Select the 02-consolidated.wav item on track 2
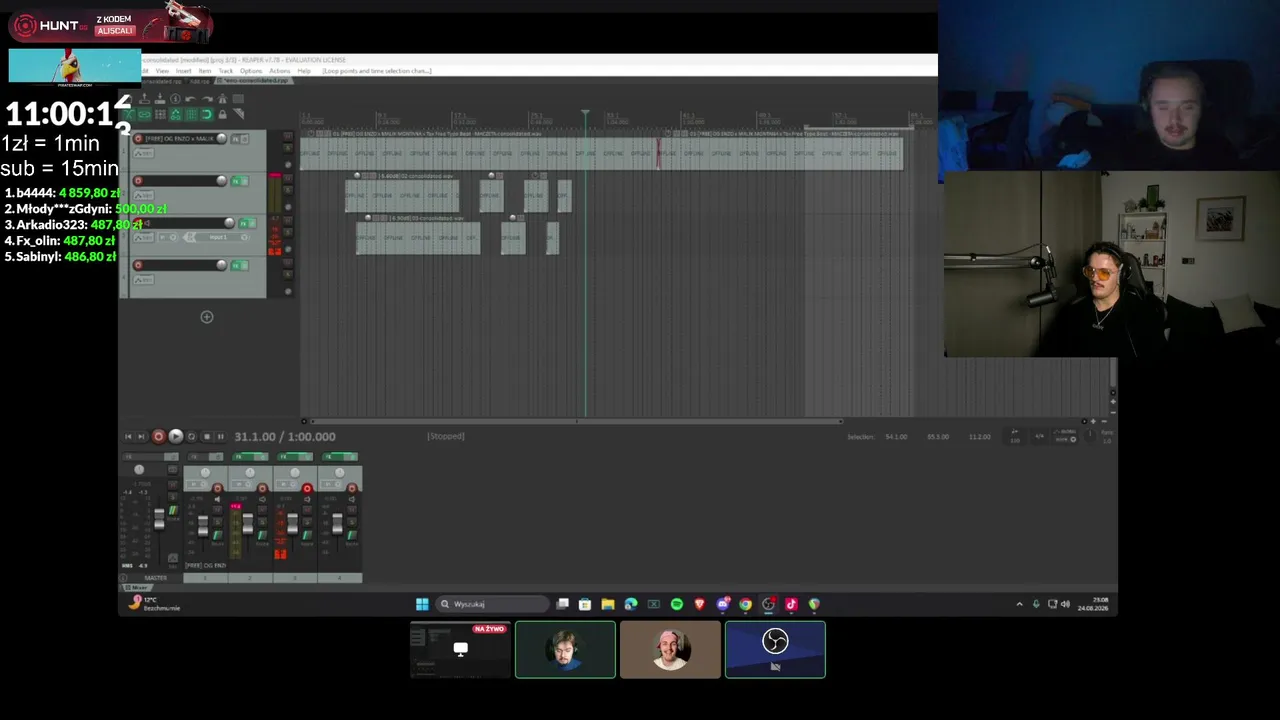1280x720 pixels. pyautogui.click(x=402, y=194)
